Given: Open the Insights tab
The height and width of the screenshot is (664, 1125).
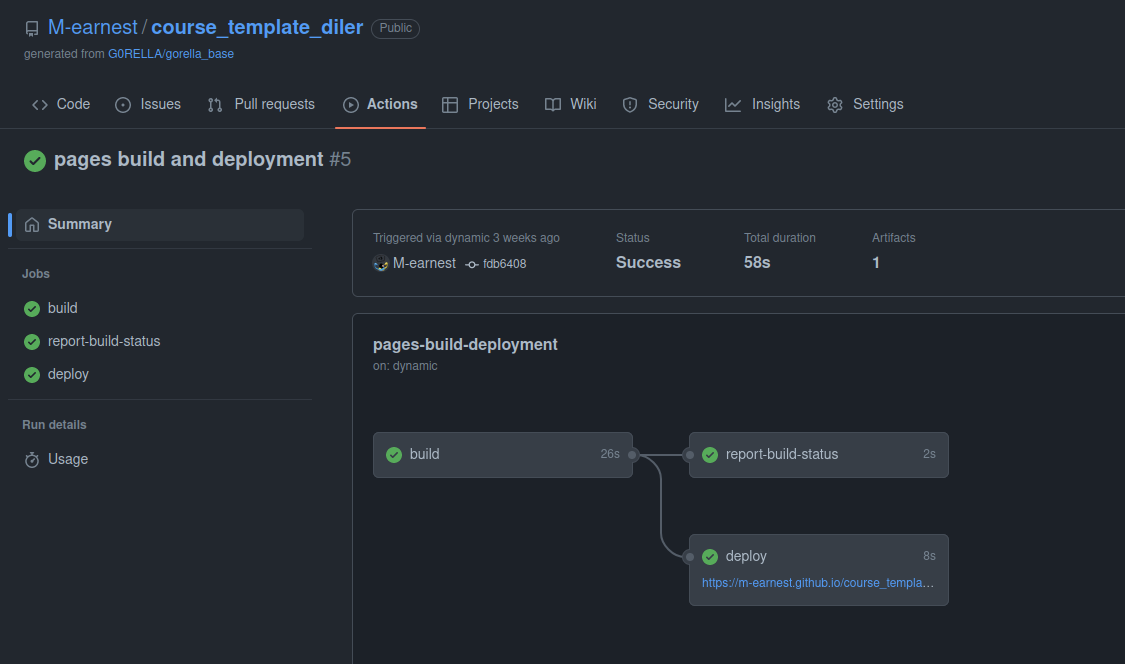Looking at the screenshot, I should (762, 104).
